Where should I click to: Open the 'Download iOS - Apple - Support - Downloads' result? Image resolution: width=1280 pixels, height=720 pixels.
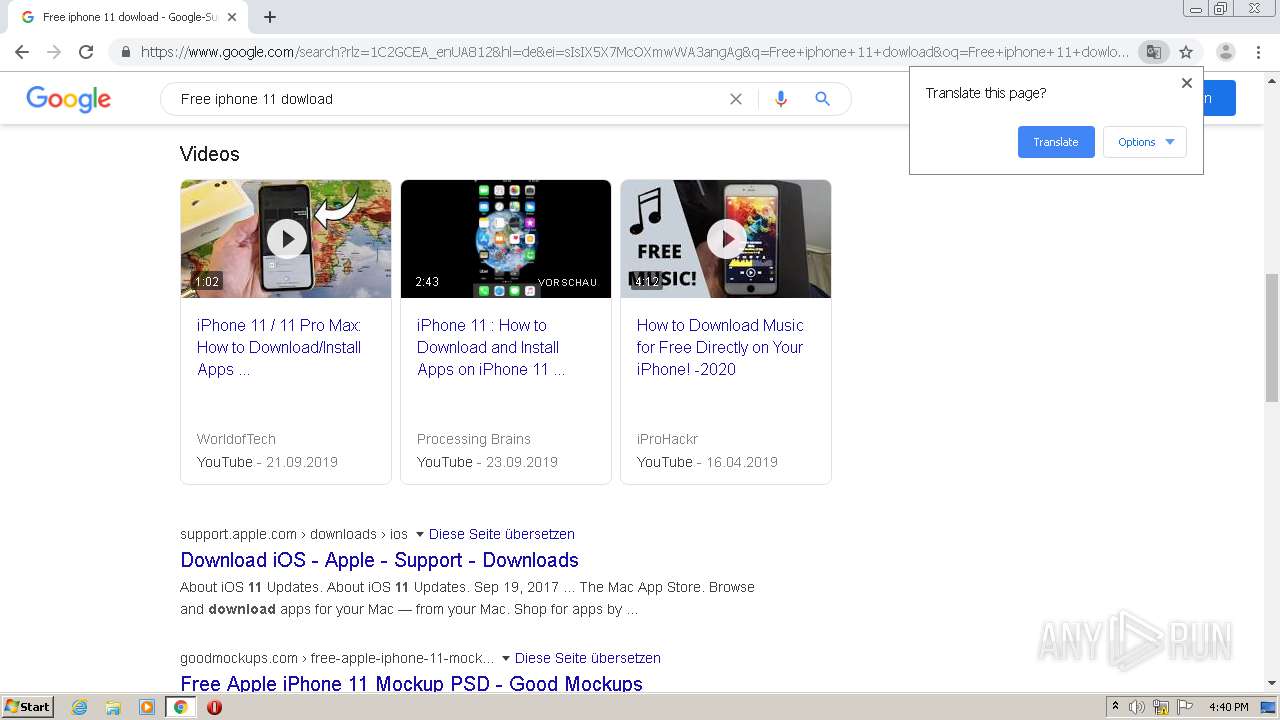[379, 560]
